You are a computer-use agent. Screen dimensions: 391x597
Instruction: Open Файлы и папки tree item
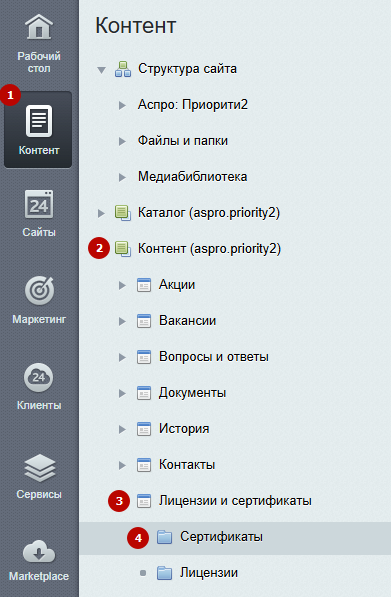183,141
